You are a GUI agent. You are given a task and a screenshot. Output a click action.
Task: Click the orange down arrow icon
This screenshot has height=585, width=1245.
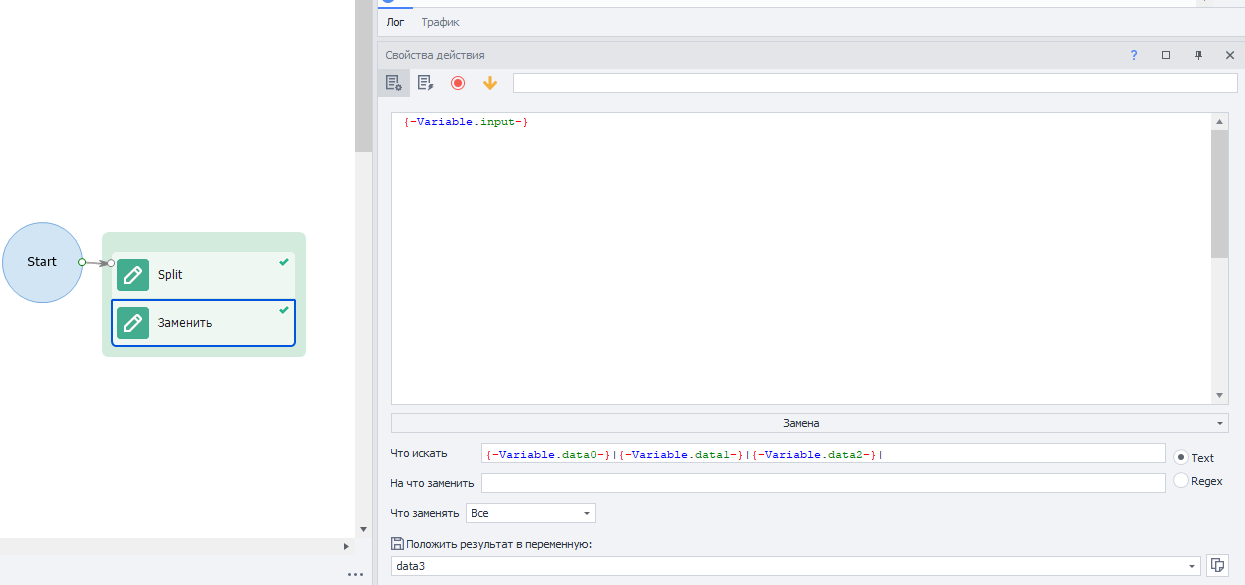pos(490,83)
